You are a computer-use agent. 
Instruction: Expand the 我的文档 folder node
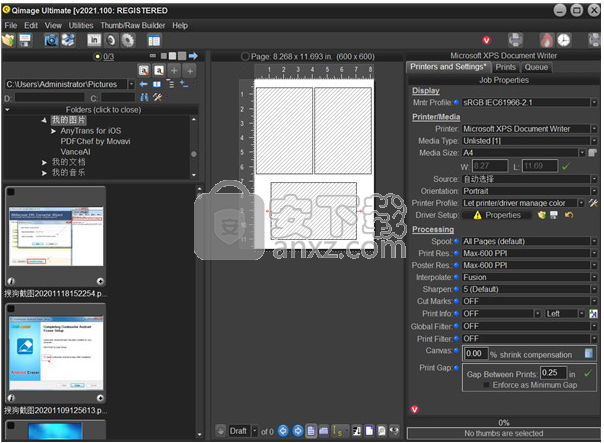pyautogui.click(x=44, y=163)
